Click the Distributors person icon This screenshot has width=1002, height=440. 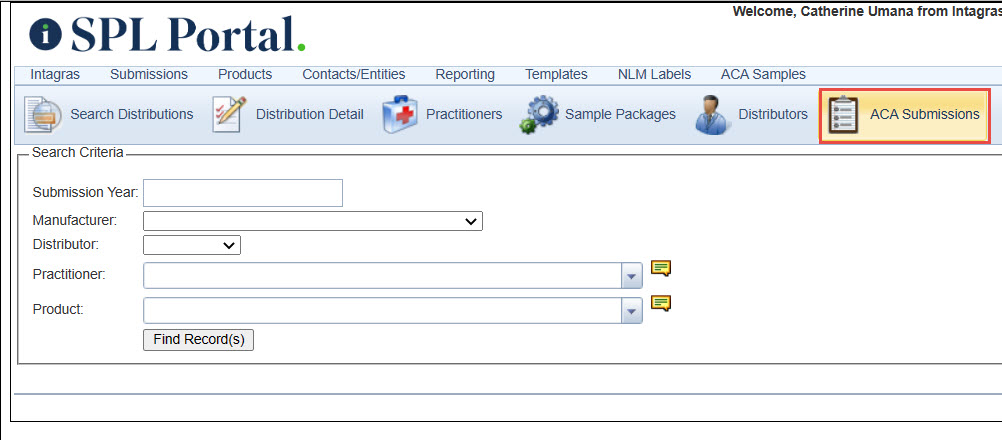click(x=712, y=115)
